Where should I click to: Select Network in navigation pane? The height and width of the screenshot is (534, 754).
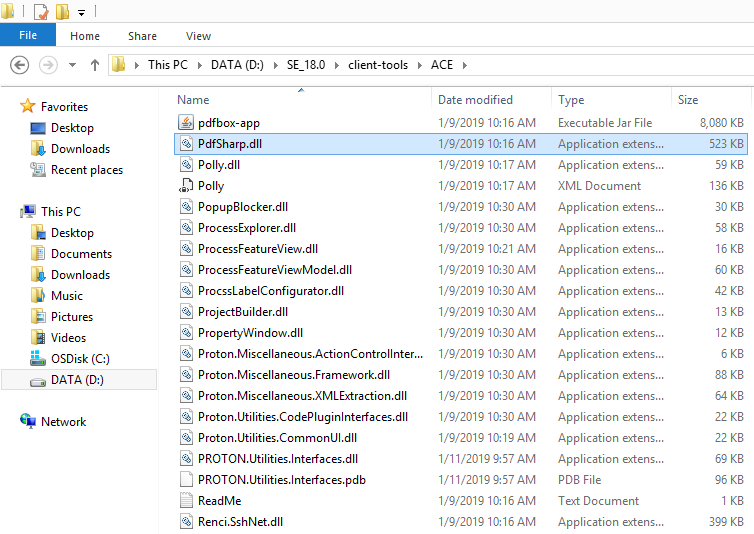(x=63, y=422)
